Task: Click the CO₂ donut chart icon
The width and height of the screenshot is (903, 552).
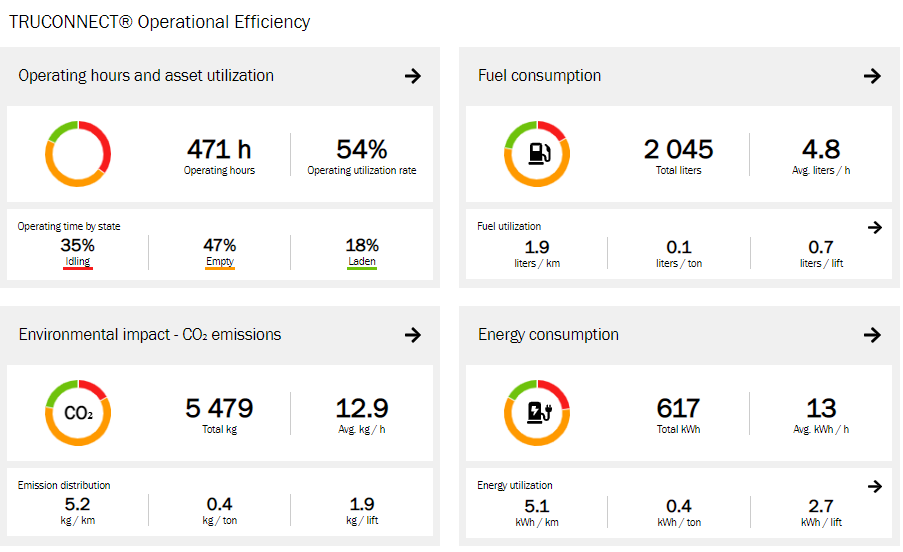Action: [78, 413]
